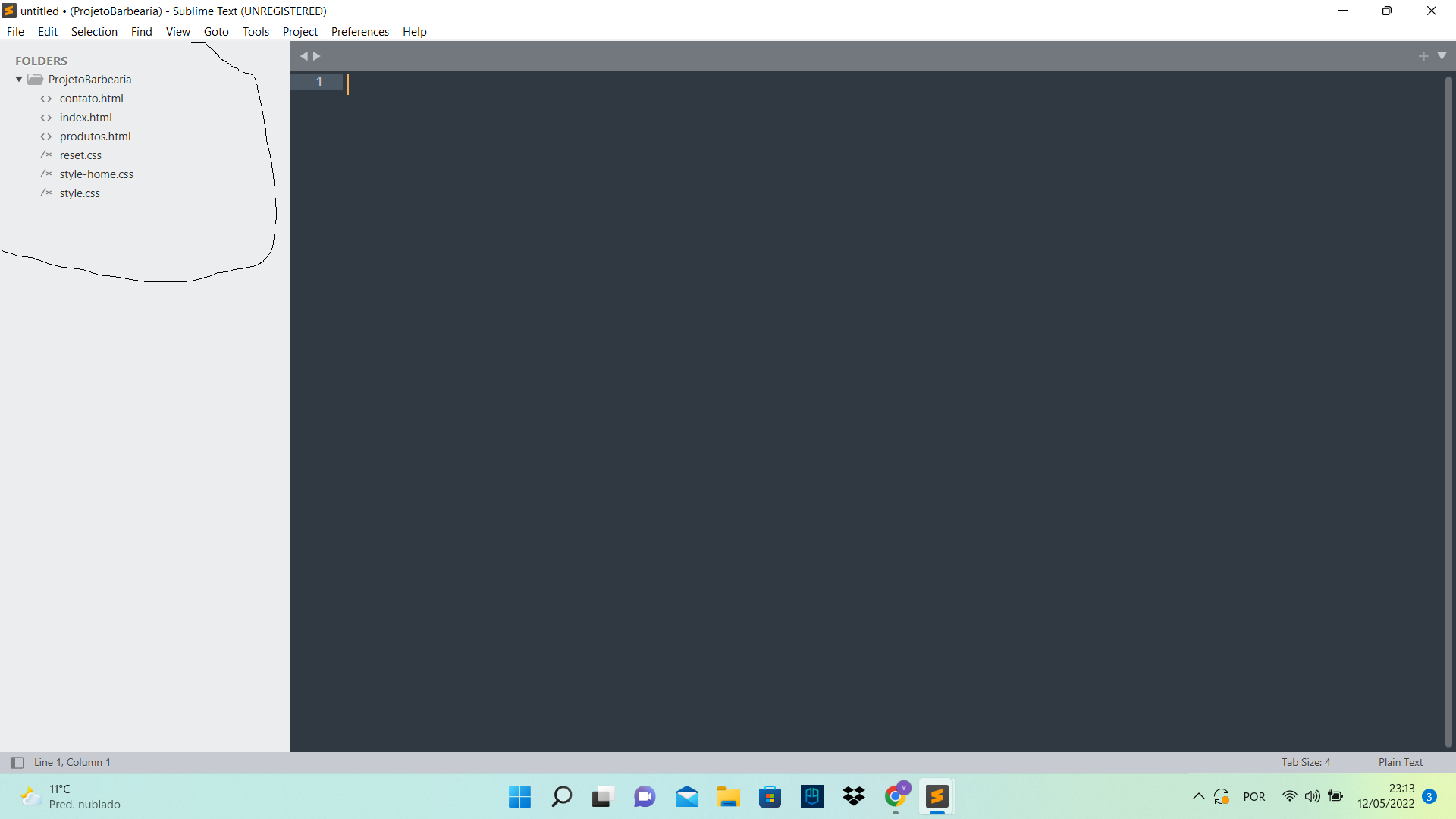Select the View menu item
Viewport: 1456px width, 819px height.
[x=178, y=31]
